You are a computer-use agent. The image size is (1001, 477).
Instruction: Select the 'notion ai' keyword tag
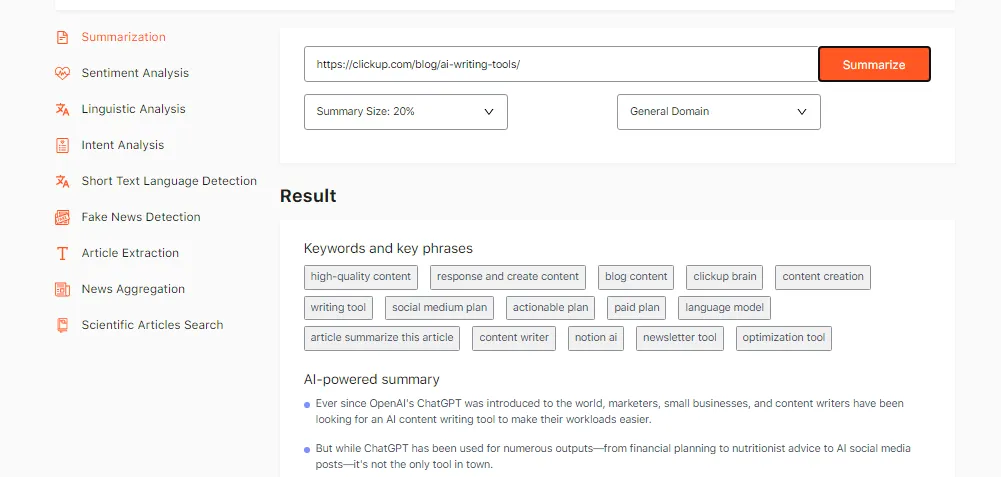pos(596,338)
